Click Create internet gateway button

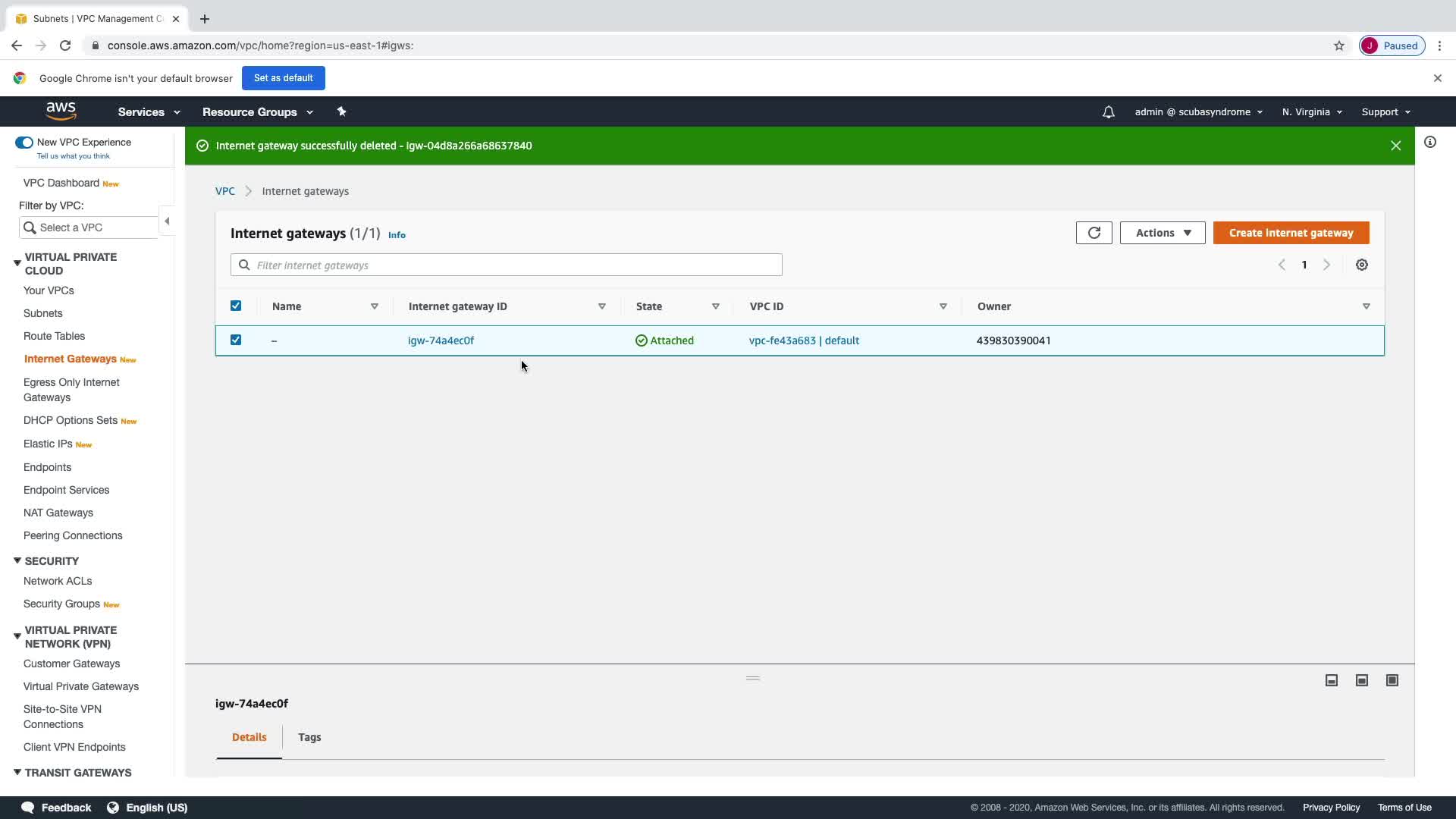1291,233
